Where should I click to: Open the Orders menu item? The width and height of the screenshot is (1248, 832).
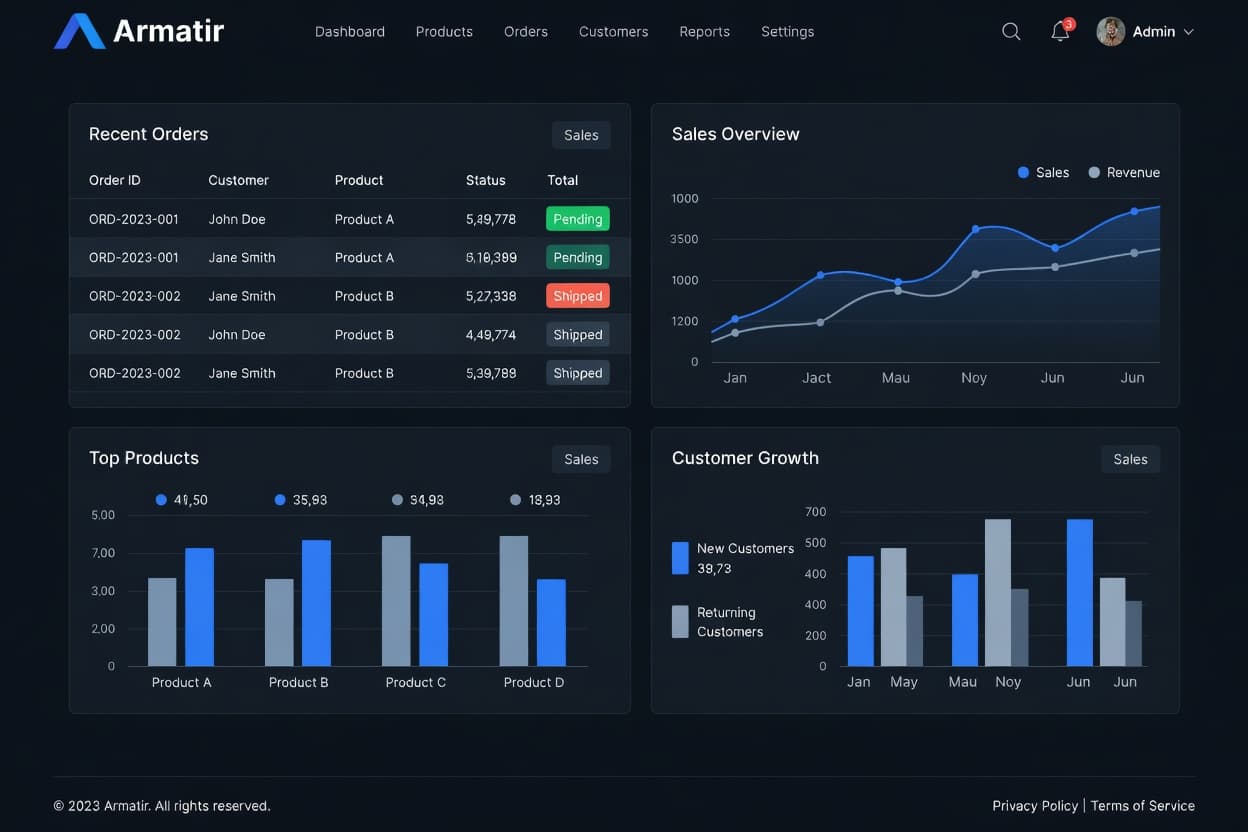click(x=526, y=32)
